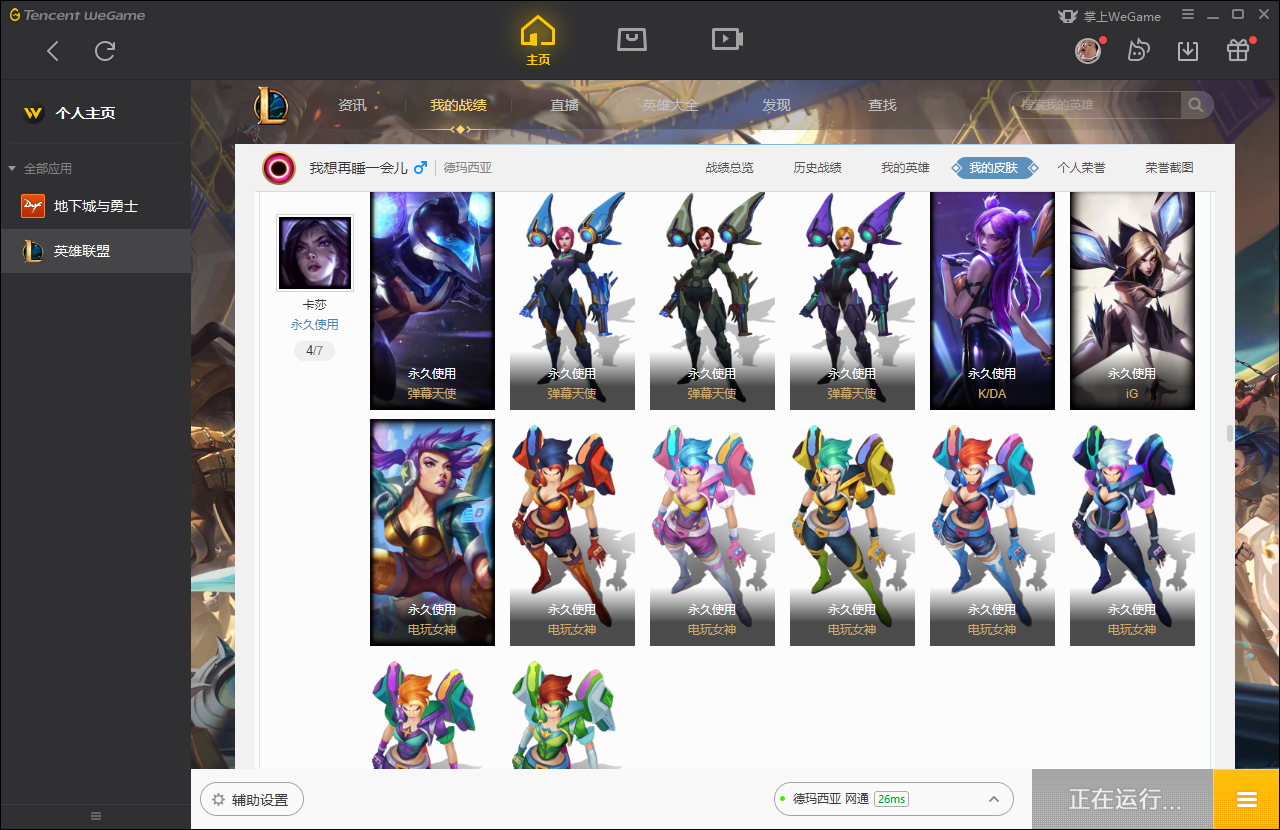Image resolution: width=1280 pixels, height=830 pixels.
Task: Open the hamburger menu in title bar
Action: point(1188,15)
